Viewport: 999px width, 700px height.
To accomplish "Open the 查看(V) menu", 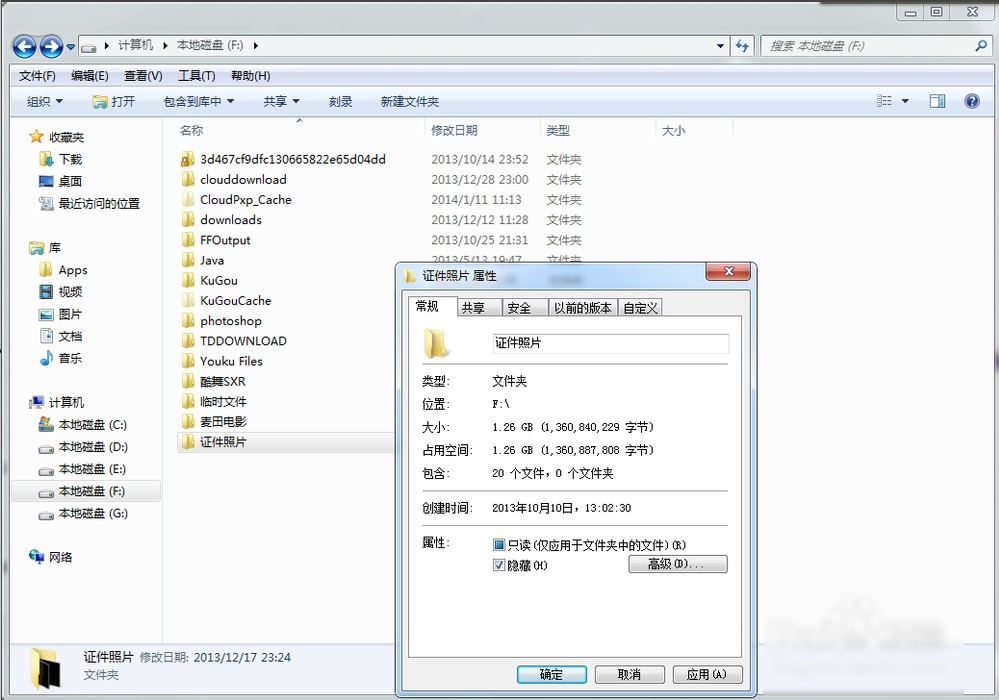I will click(142, 75).
